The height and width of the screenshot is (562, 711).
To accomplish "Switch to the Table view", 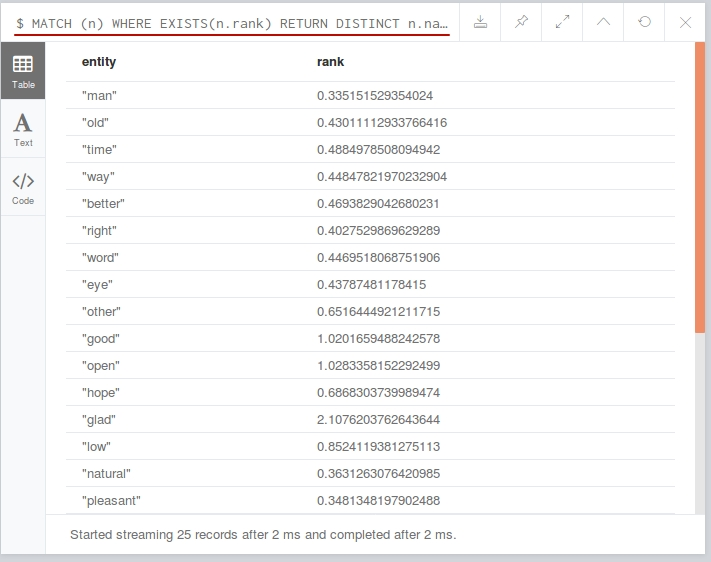I will coord(23,71).
